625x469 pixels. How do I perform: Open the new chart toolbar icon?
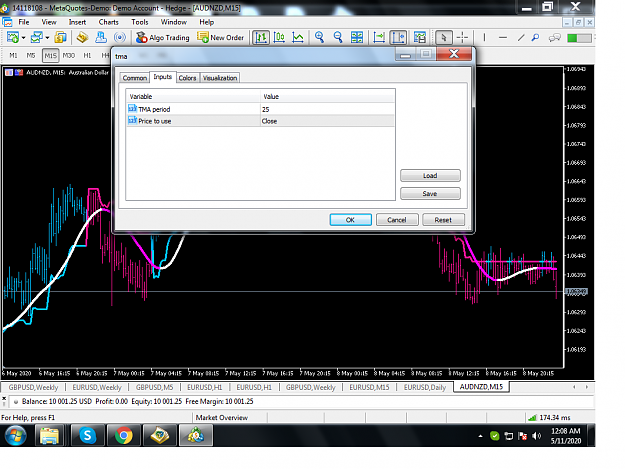point(12,37)
